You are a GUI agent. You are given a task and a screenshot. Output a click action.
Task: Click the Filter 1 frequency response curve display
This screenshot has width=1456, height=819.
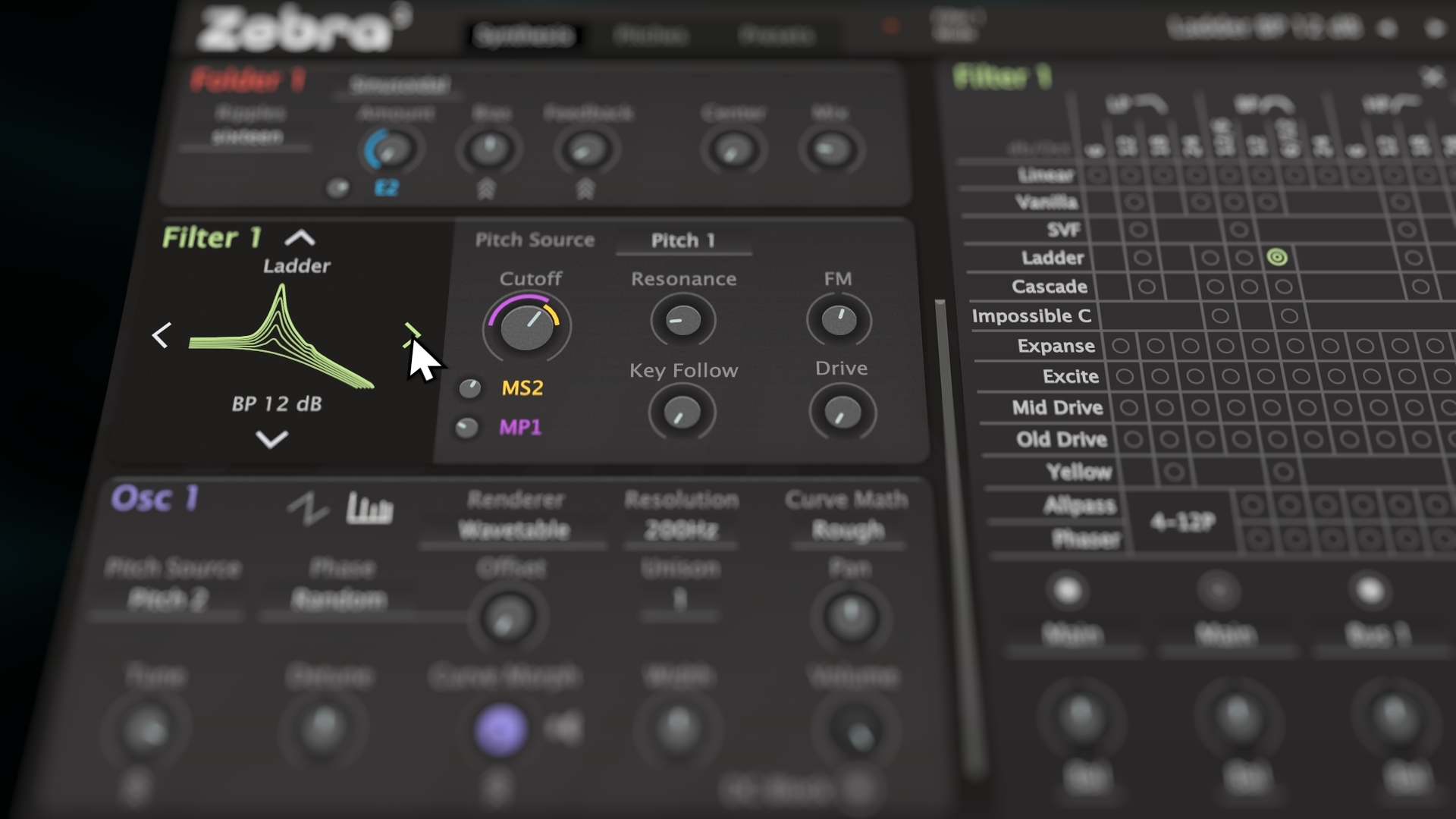(x=281, y=336)
